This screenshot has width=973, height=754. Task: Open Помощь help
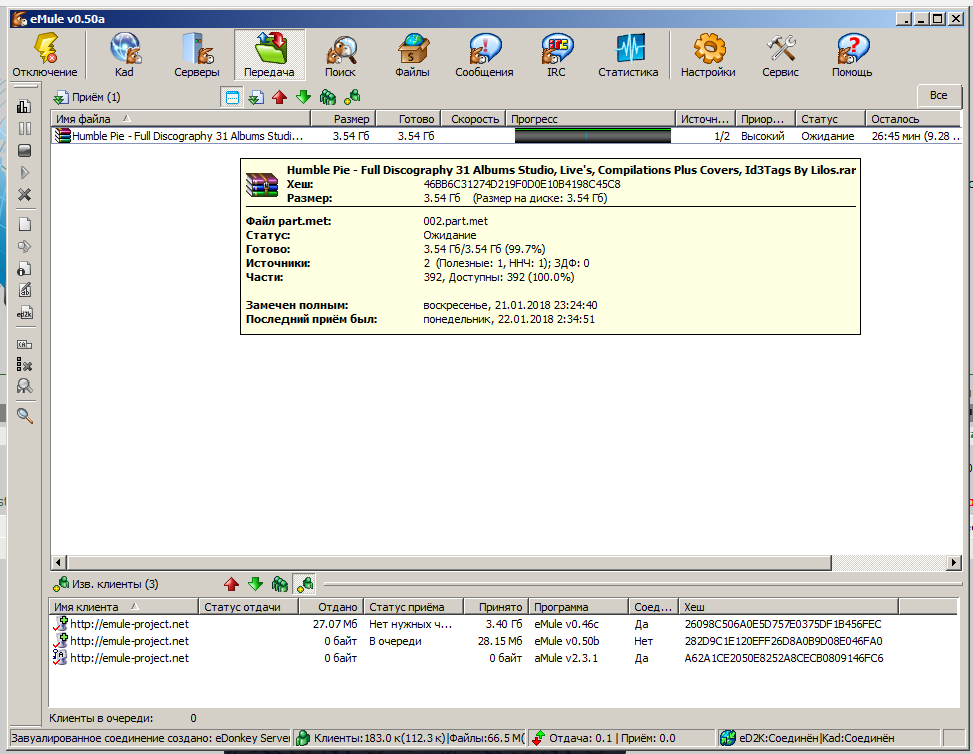[852, 55]
